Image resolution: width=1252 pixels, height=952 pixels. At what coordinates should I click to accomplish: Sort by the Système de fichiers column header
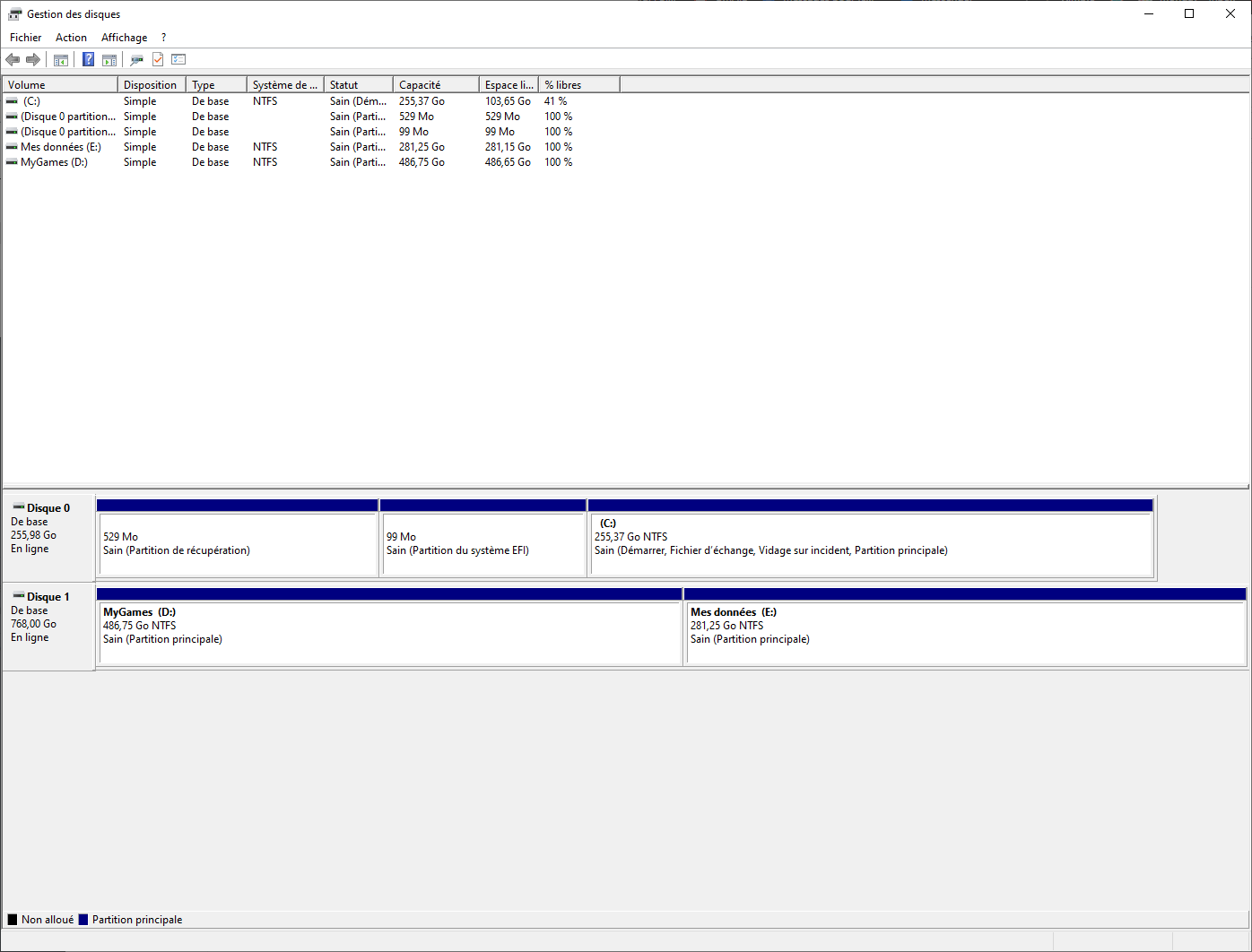pyautogui.click(x=285, y=85)
